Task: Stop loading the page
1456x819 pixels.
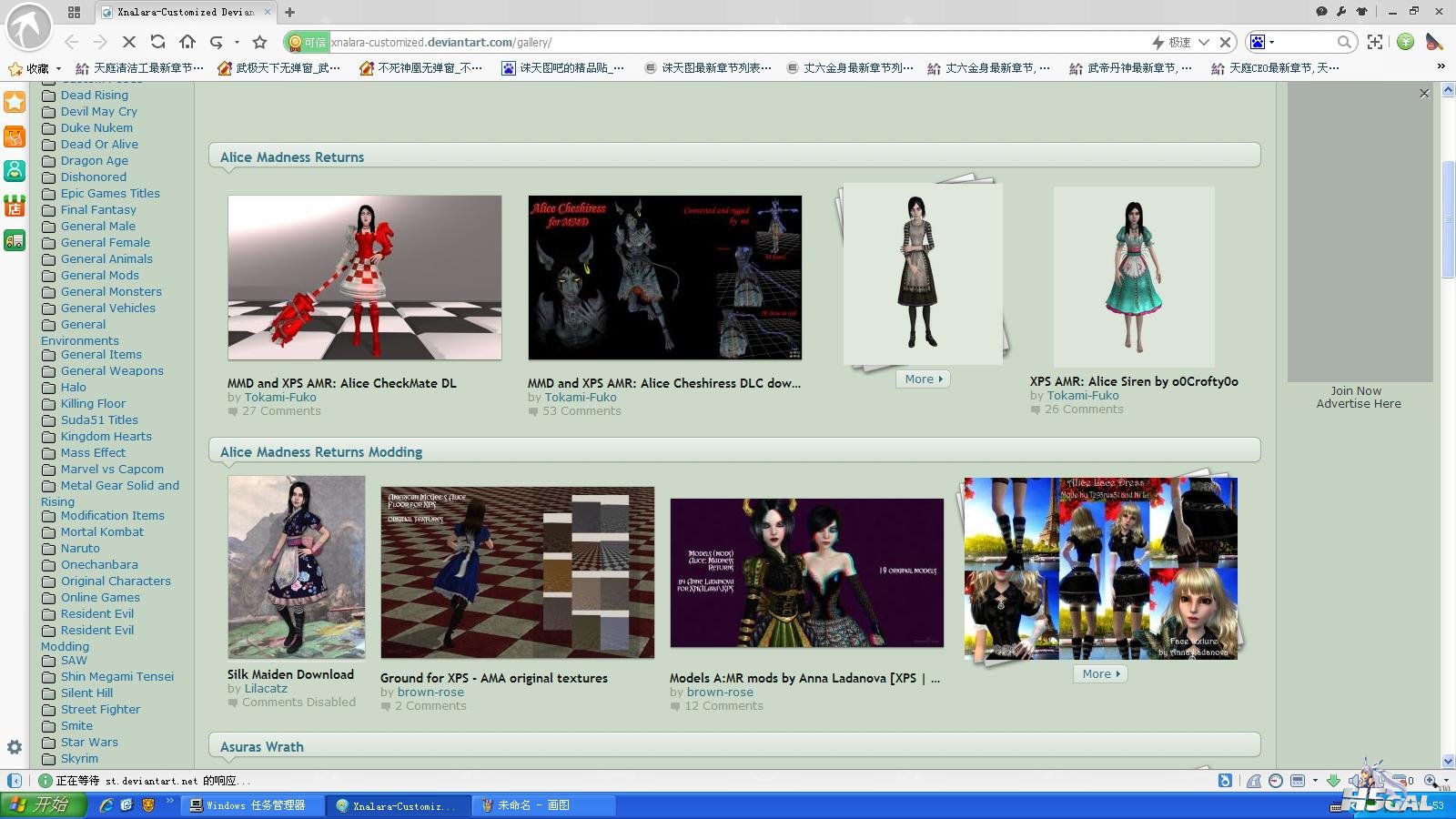Action: point(128,42)
